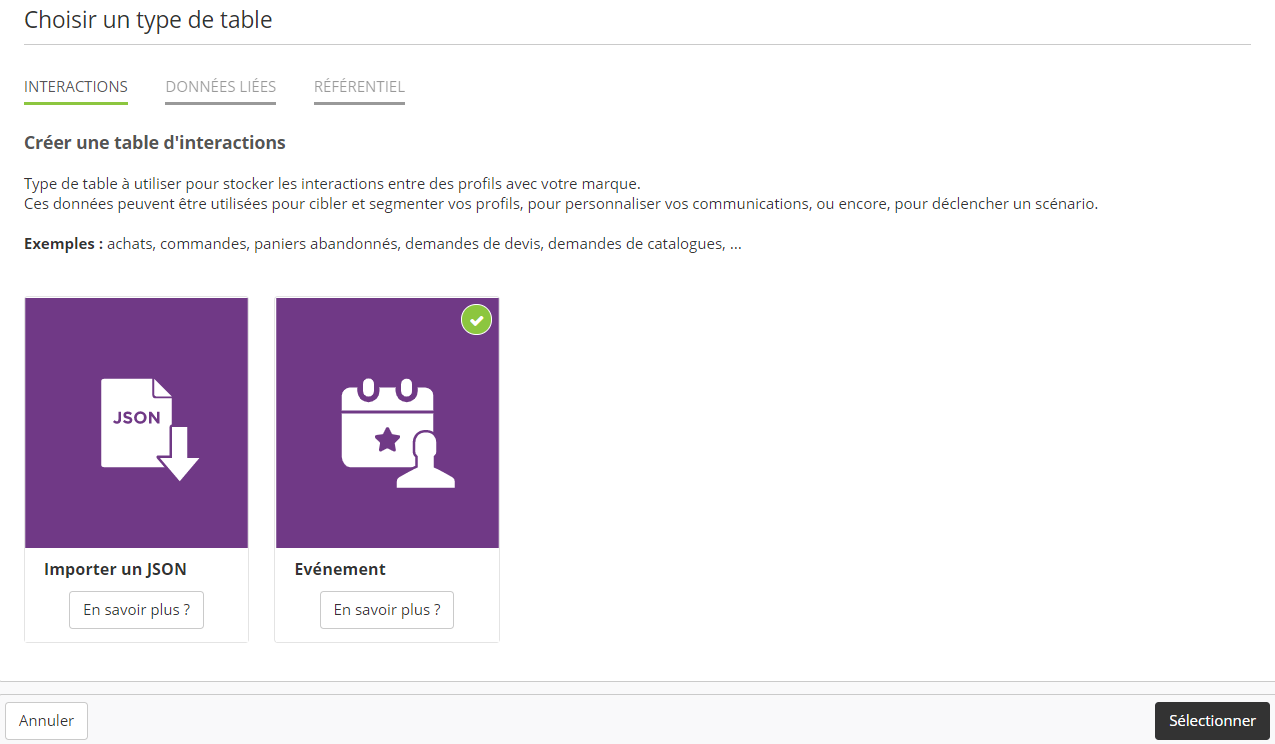Open En savoir plus for Importer un JSON
Screen dimensions: 1275x744
click(136, 610)
